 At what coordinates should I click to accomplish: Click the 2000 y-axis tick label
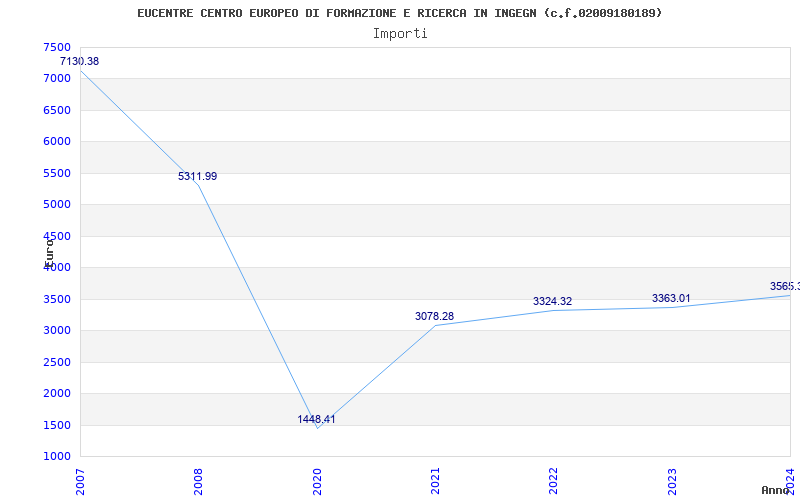coord(57,394)
